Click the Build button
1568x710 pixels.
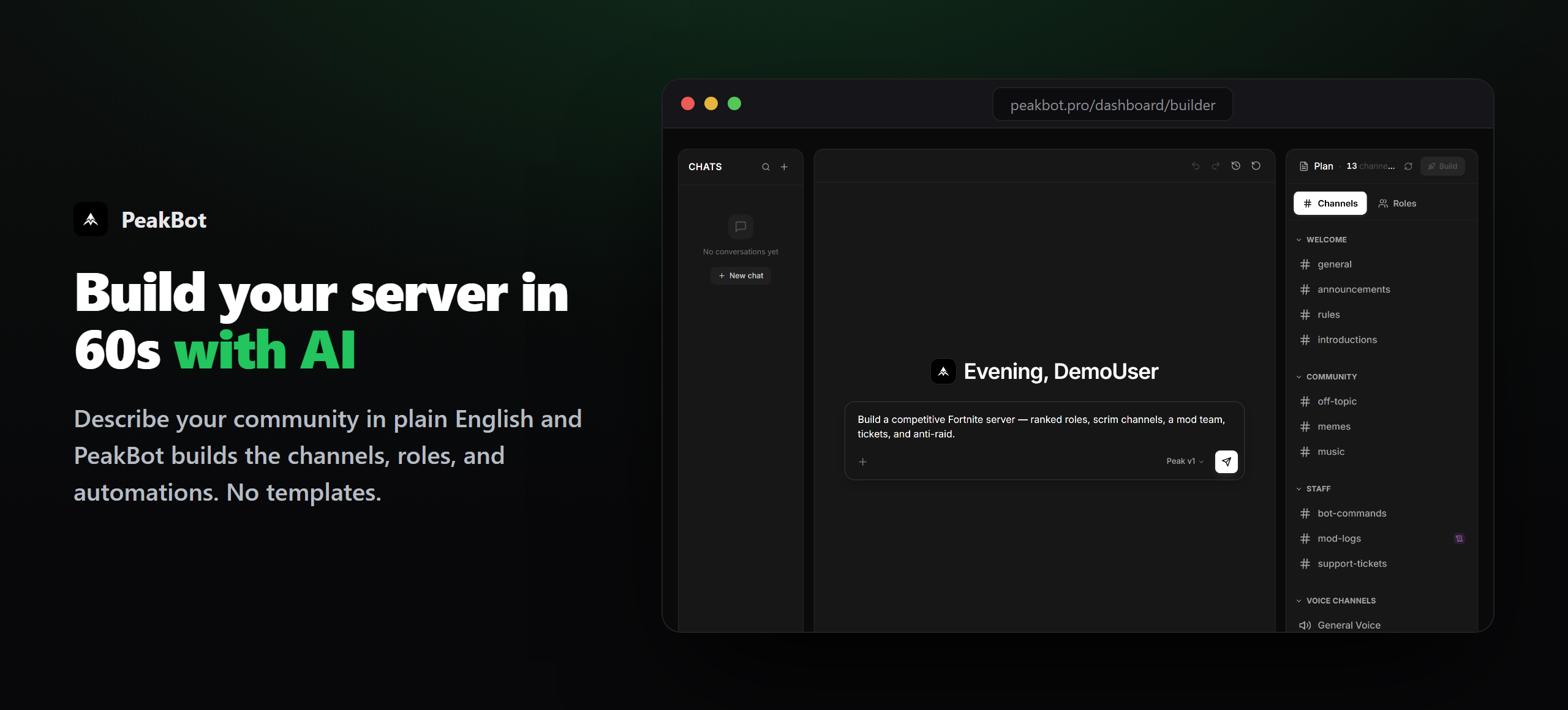1442,166
